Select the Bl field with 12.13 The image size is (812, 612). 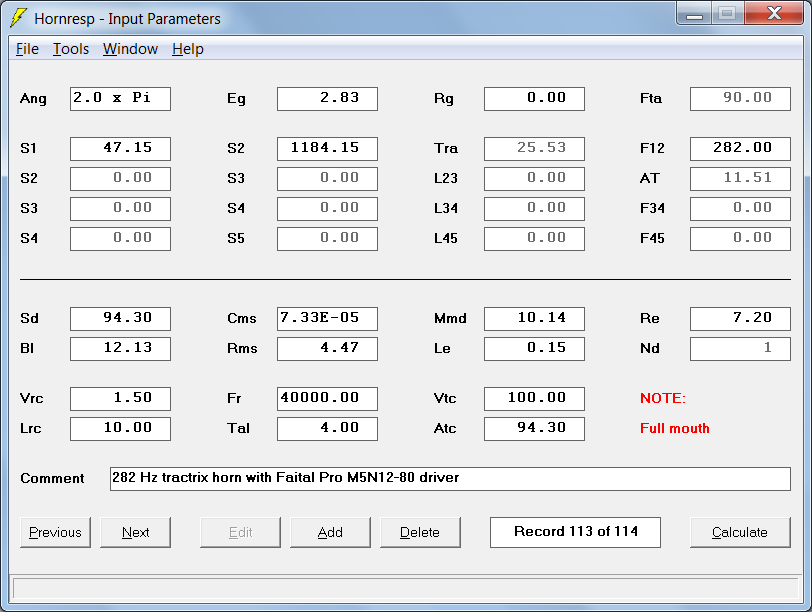pos(120,349)
